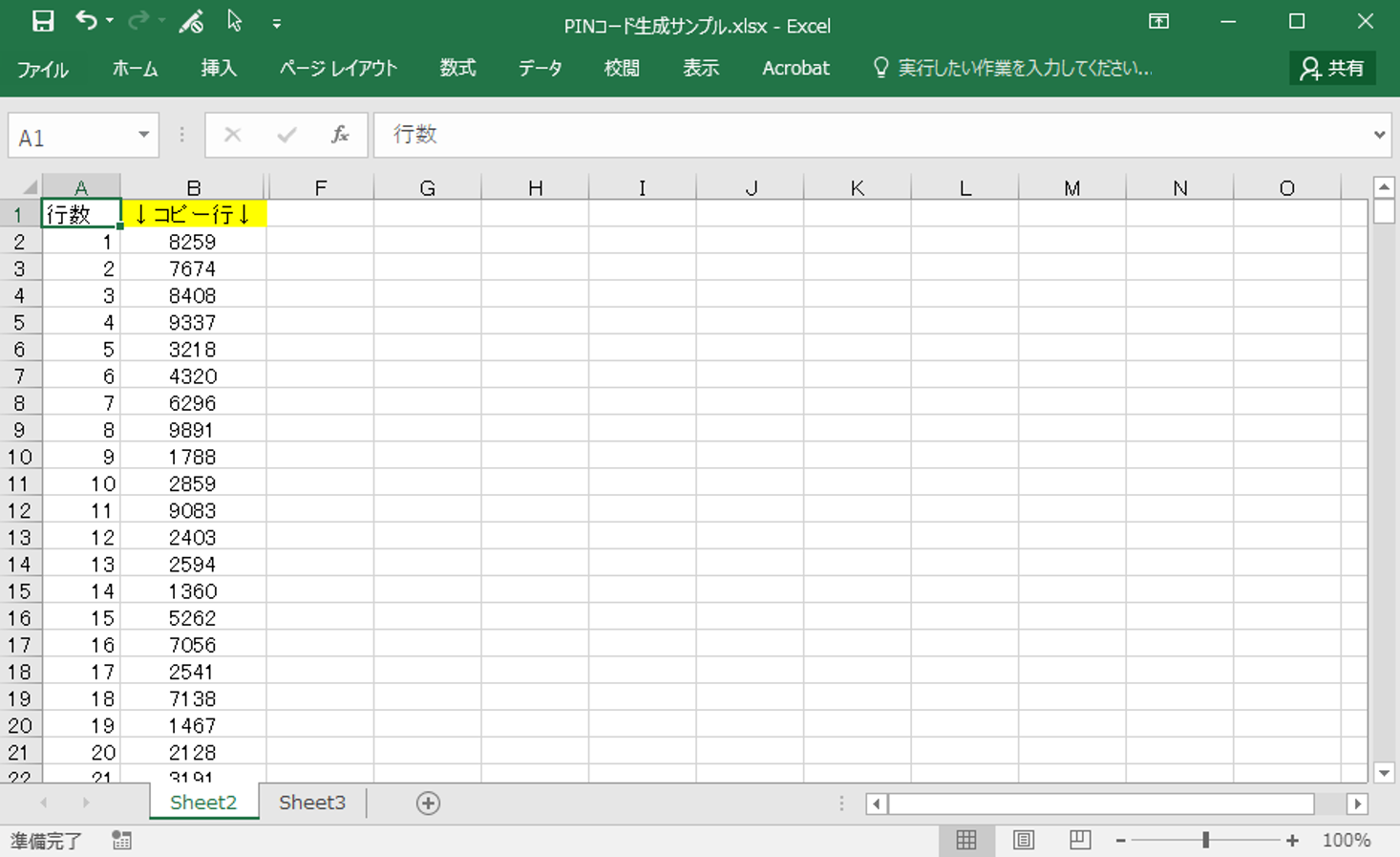Click the macro recording icon in status bar
1400x857 pixels.
pyautogui.click(x=121, y=840)
